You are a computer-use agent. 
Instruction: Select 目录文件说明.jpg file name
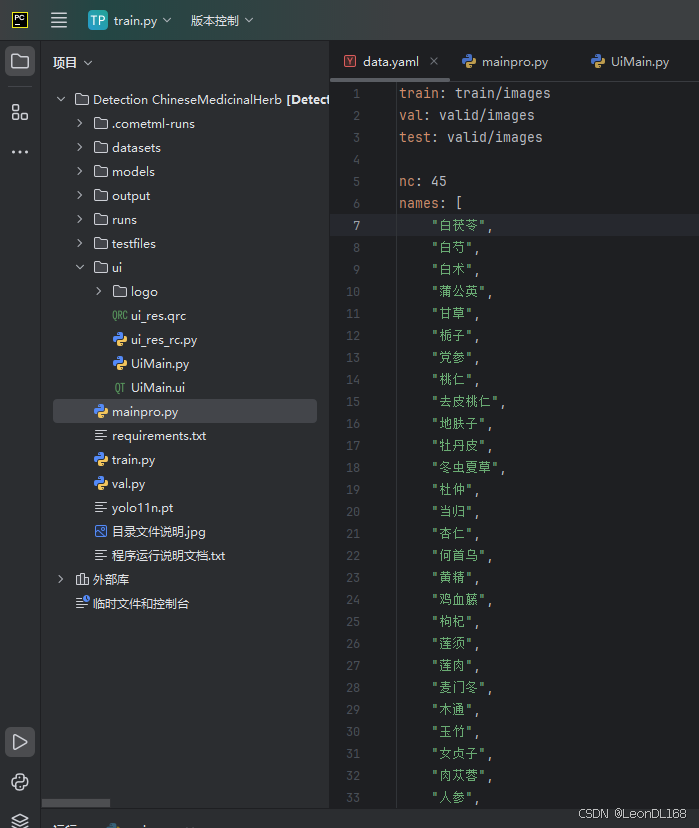click(158, 532)
